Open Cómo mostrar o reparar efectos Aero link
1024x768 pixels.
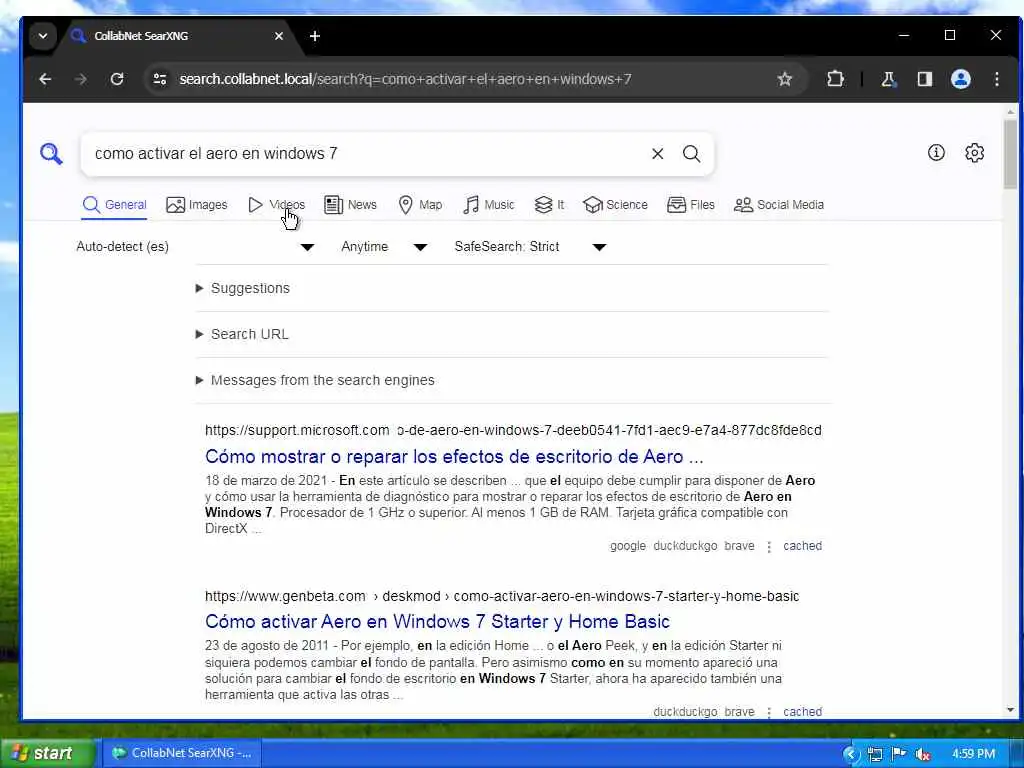(454, 456)
